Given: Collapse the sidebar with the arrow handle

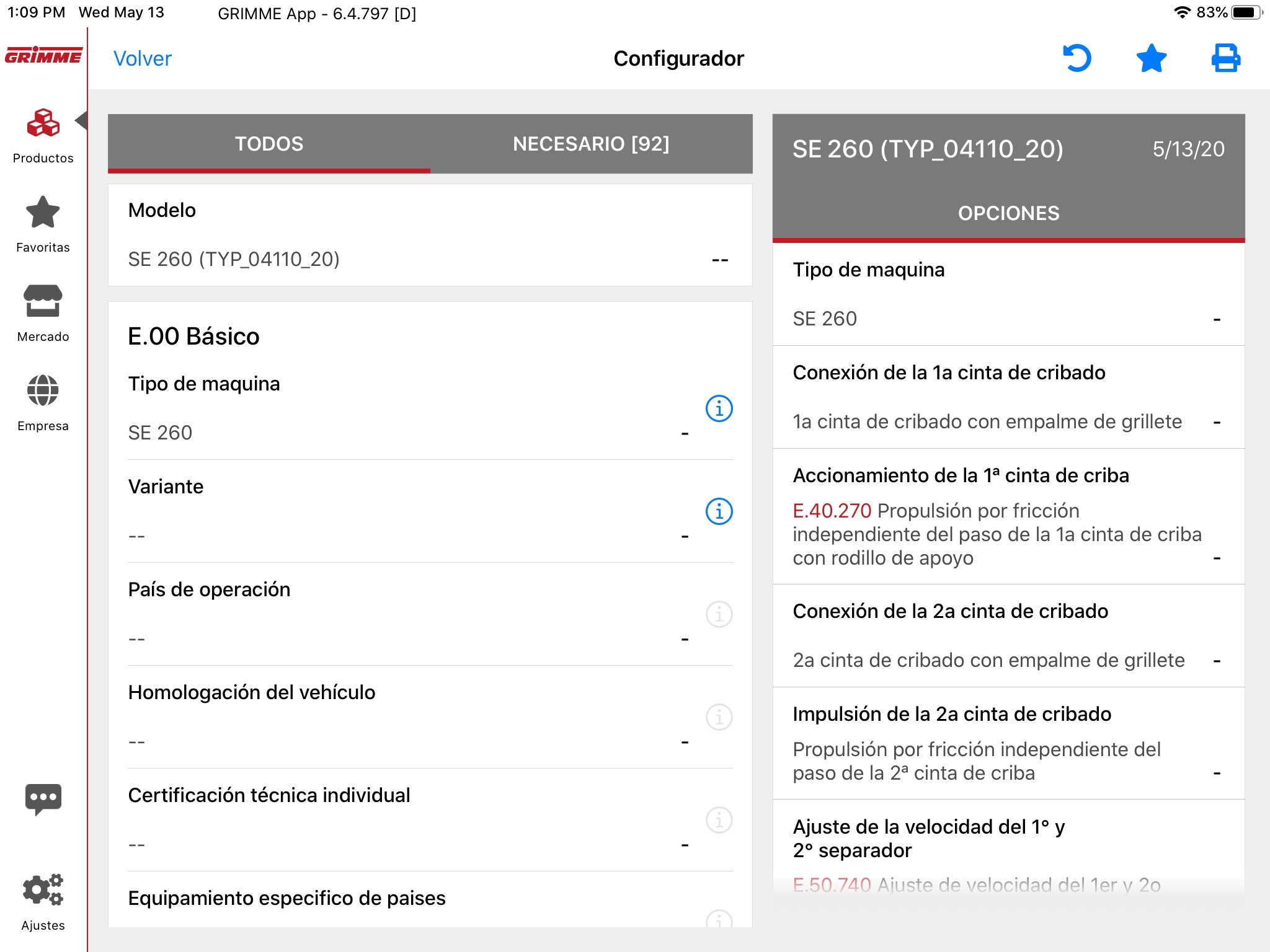Looking at the screenshot, I should (81, 120).
